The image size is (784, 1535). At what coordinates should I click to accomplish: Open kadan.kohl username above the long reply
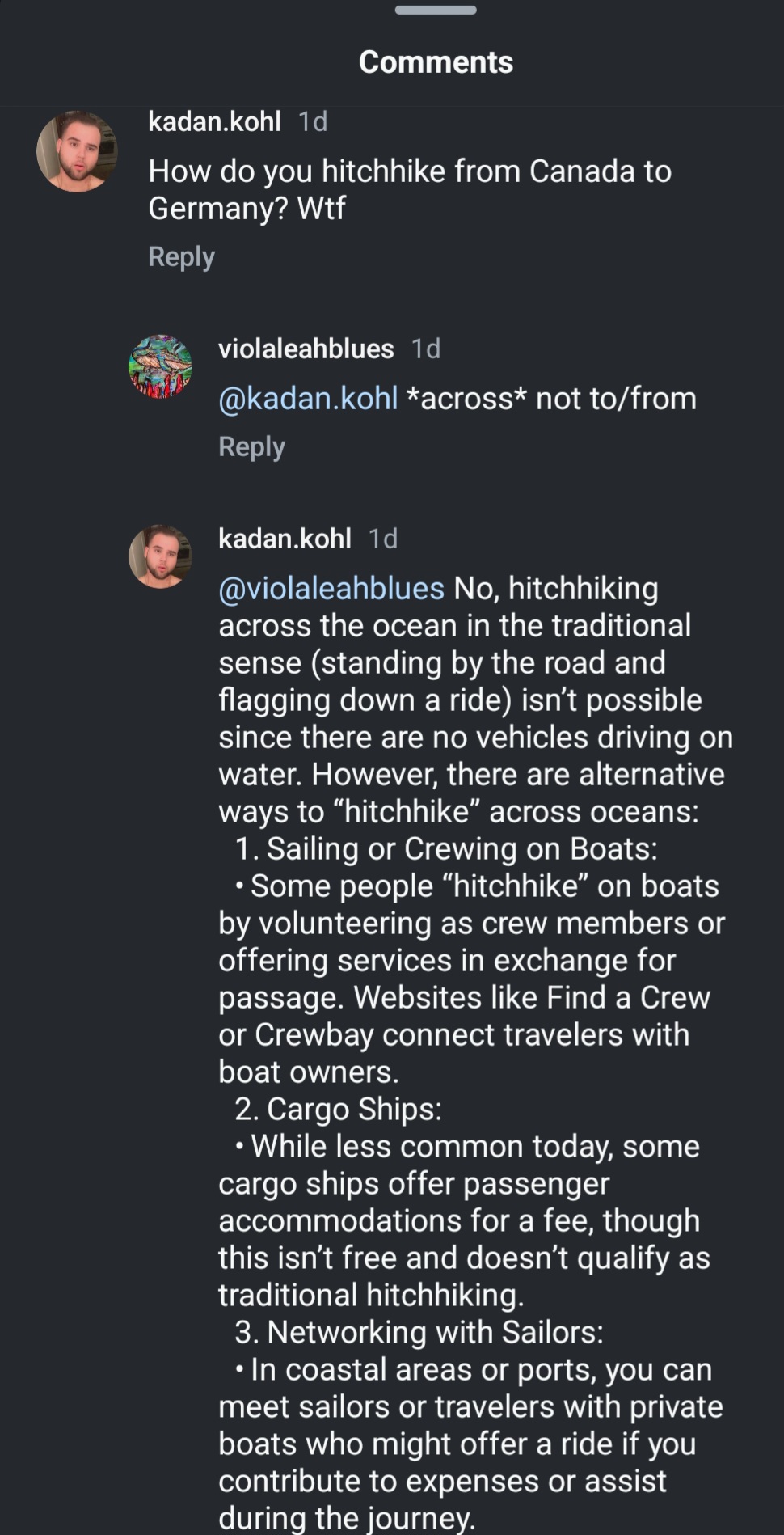click(285, 539)
